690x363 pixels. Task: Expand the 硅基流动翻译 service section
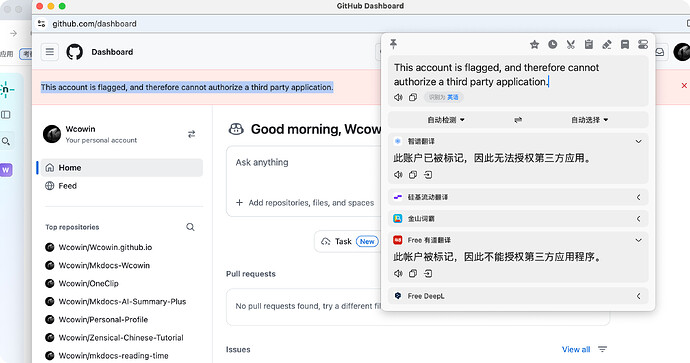pos(639,197)
